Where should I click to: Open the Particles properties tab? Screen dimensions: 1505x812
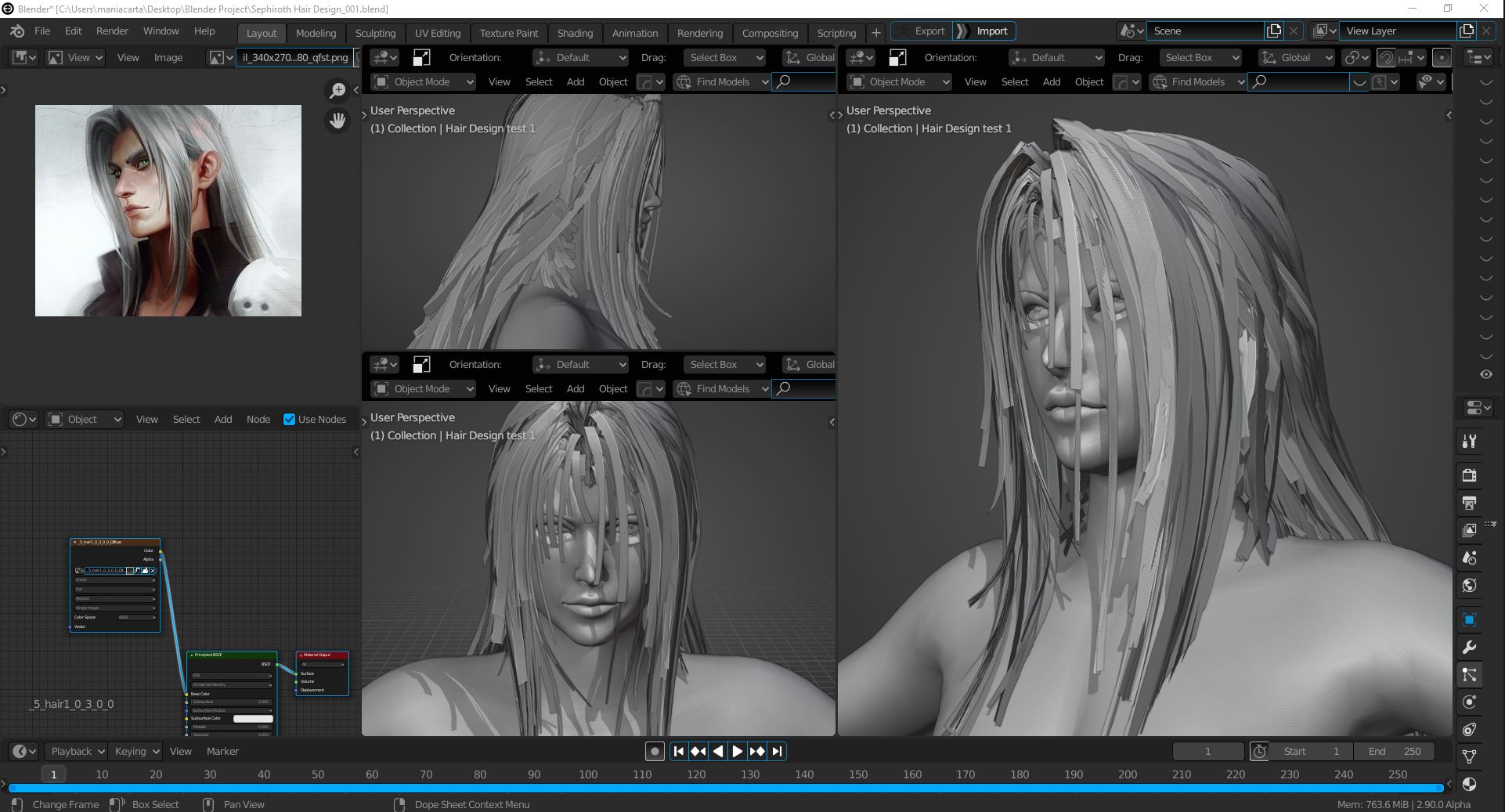click(1470, 674)
